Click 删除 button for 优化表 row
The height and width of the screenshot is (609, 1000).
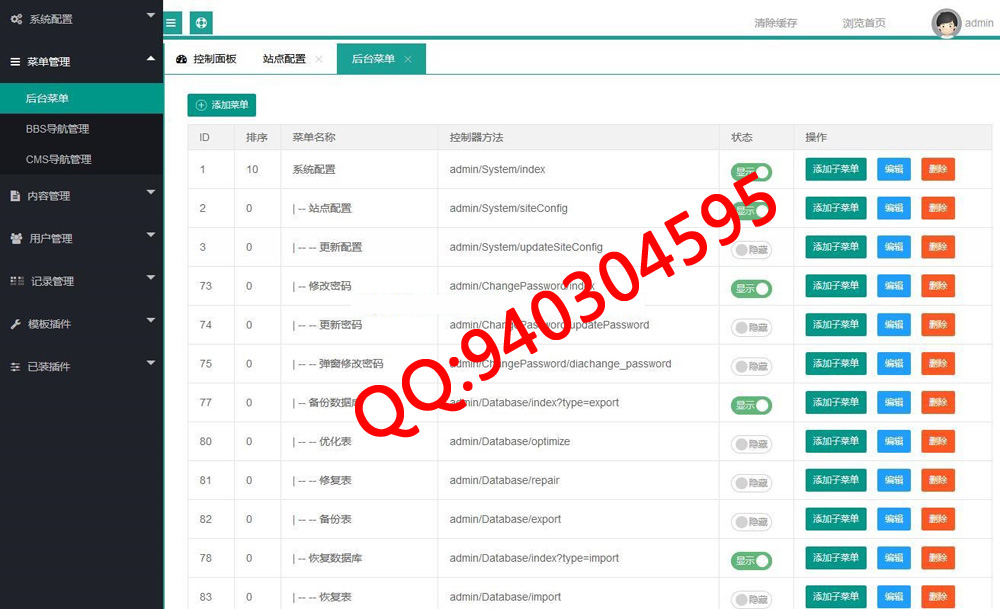(937, 441)
